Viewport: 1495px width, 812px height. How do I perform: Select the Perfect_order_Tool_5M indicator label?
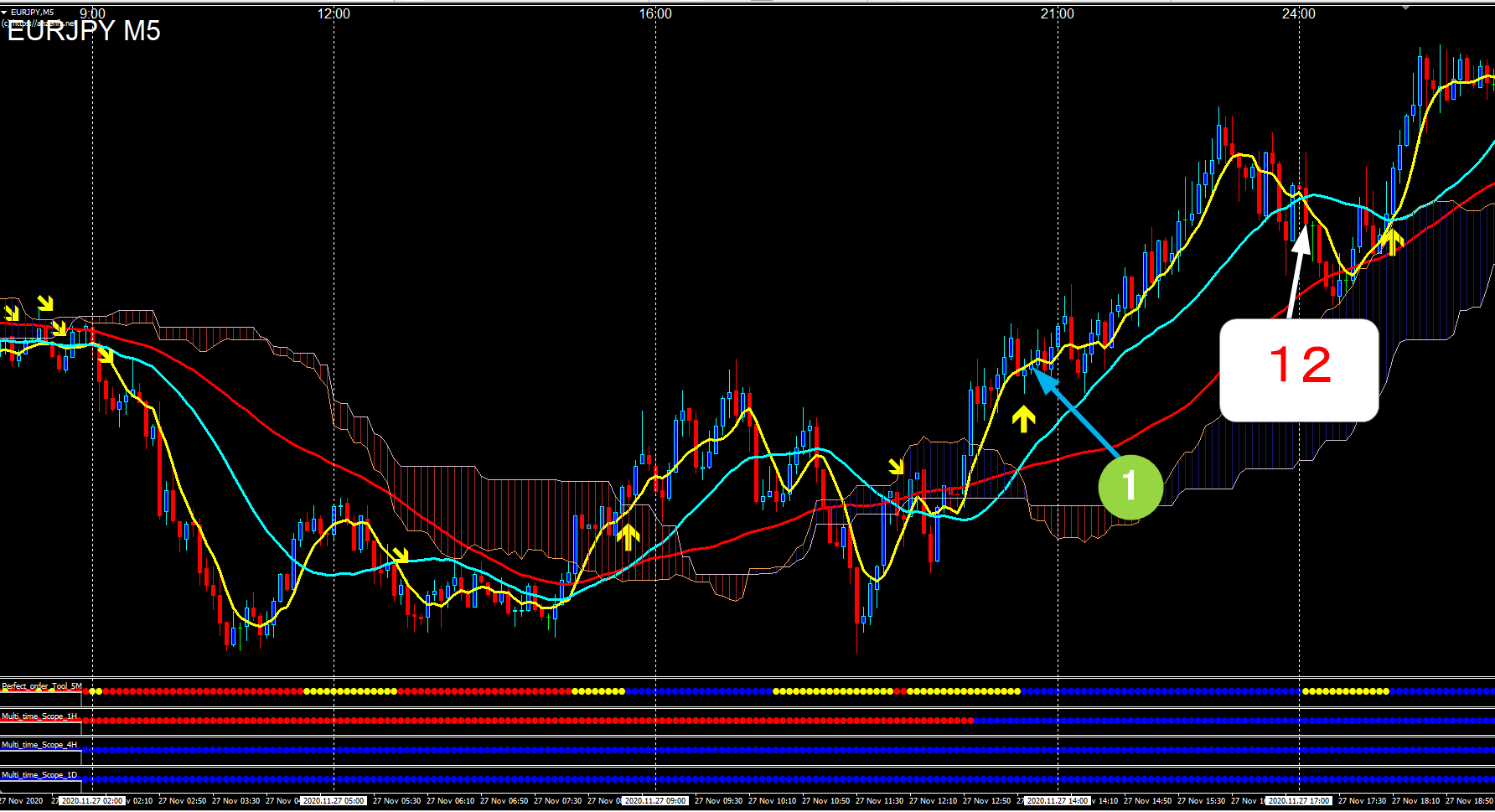42,686
